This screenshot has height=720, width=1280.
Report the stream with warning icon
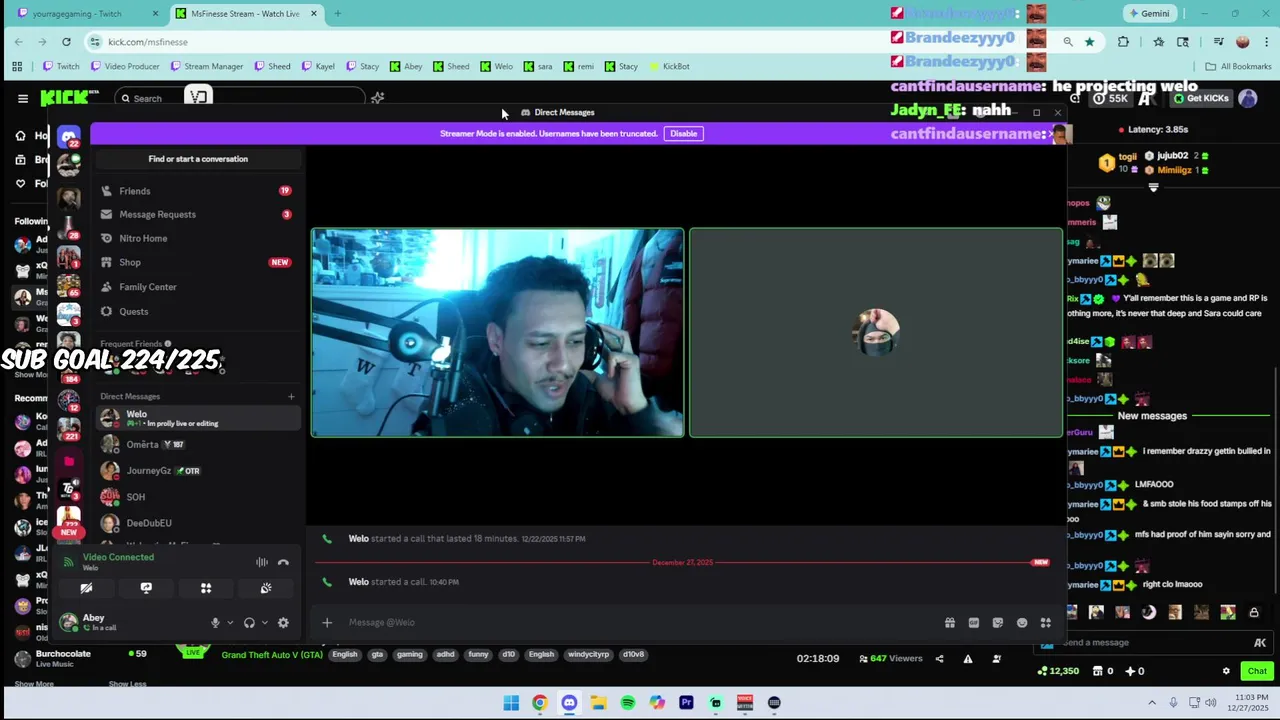click(x=967, y=658)
